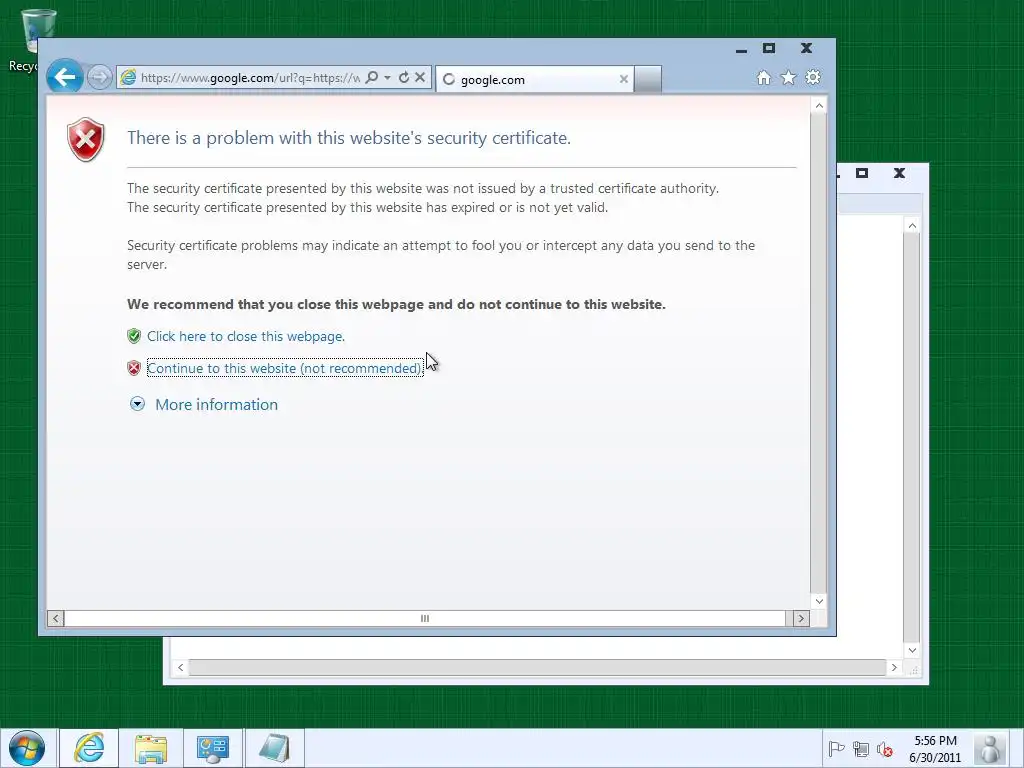1024x768 pixels.
Task: Click scroll down arrow in background window
Action: pos(912,650)
